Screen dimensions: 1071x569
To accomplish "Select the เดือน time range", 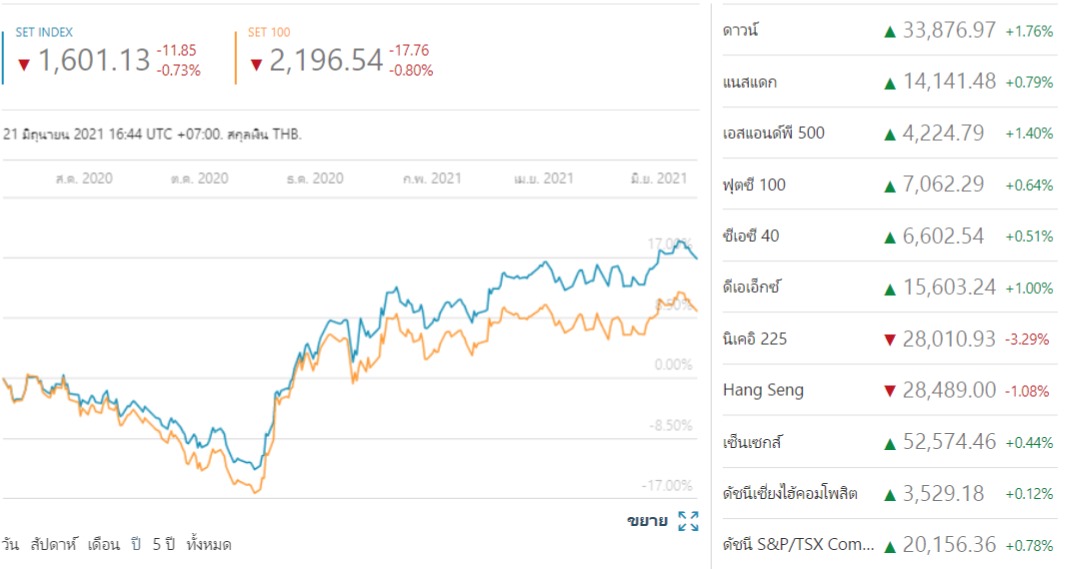I will pyautogui.click(x=105, y=545).
